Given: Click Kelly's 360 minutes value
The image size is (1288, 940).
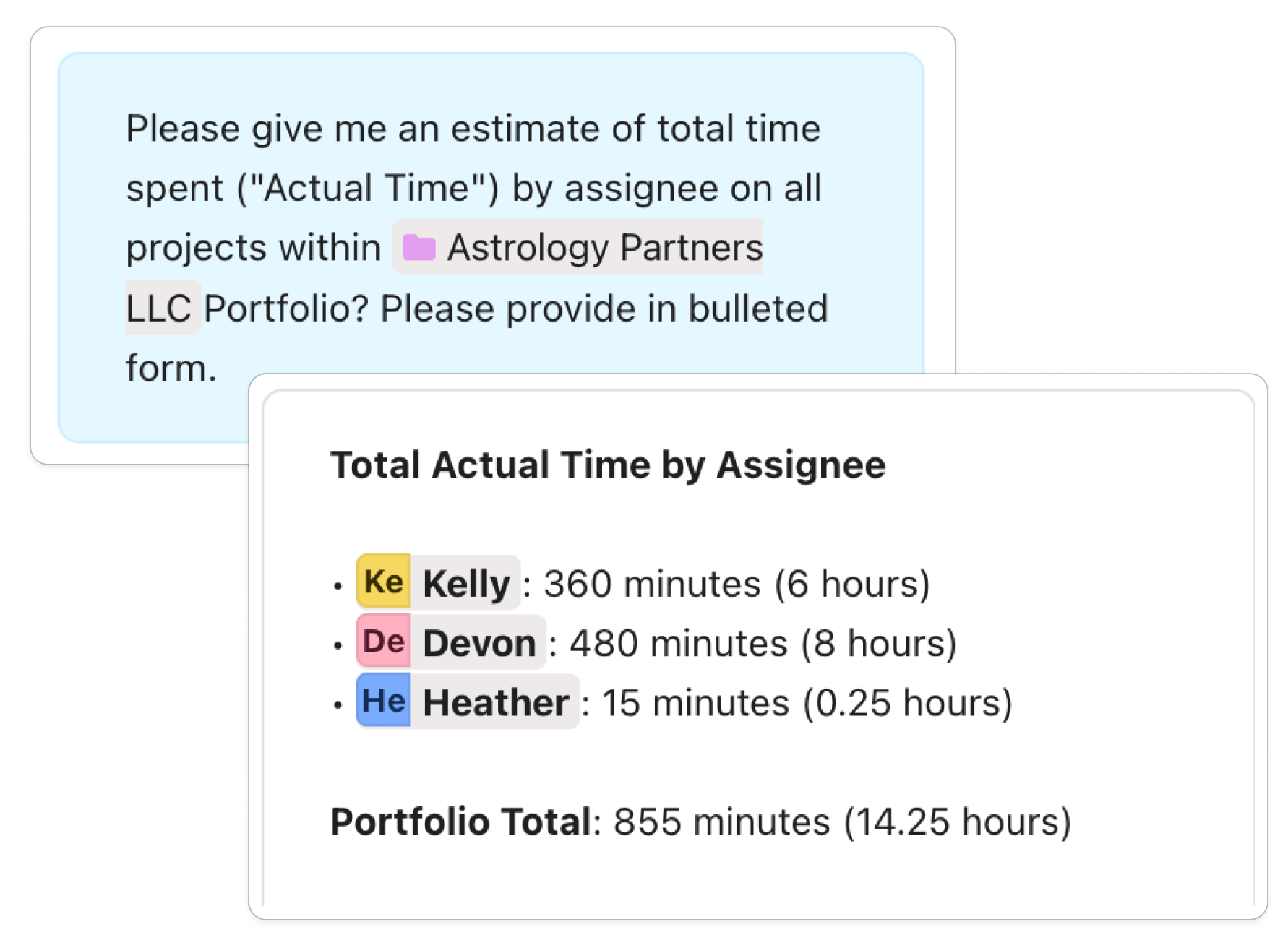Looking at the screenshot, I should click(652, 584).
